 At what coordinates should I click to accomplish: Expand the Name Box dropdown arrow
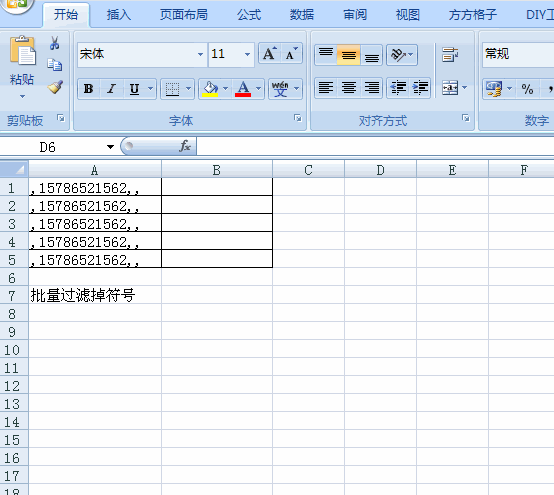pyautogui.click(x=110, y=147)
